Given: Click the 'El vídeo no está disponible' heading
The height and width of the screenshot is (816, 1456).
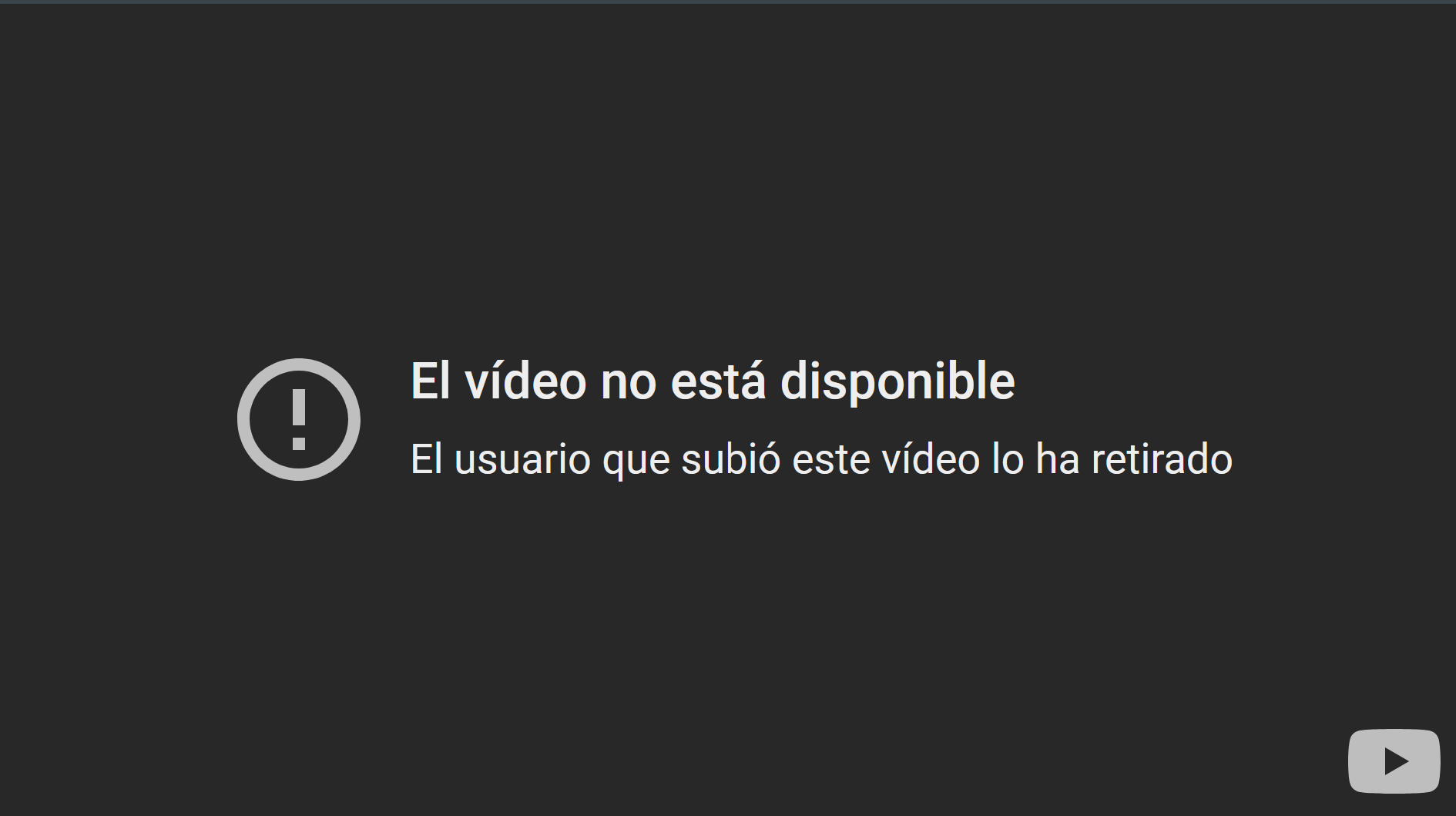Looking at the screenshot, I should (x=713, y=381).
